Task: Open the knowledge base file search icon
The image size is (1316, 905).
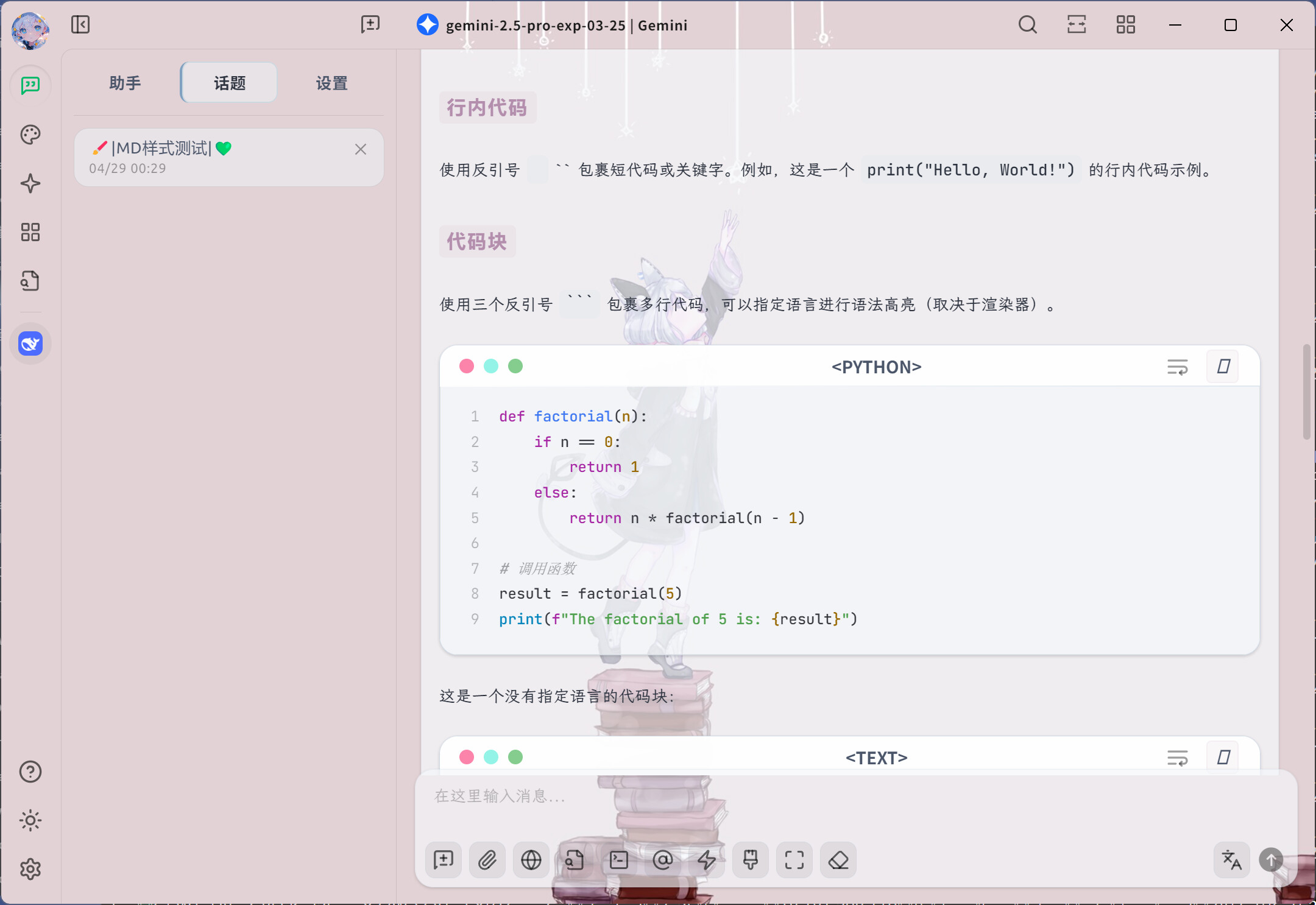Action: 30,281
